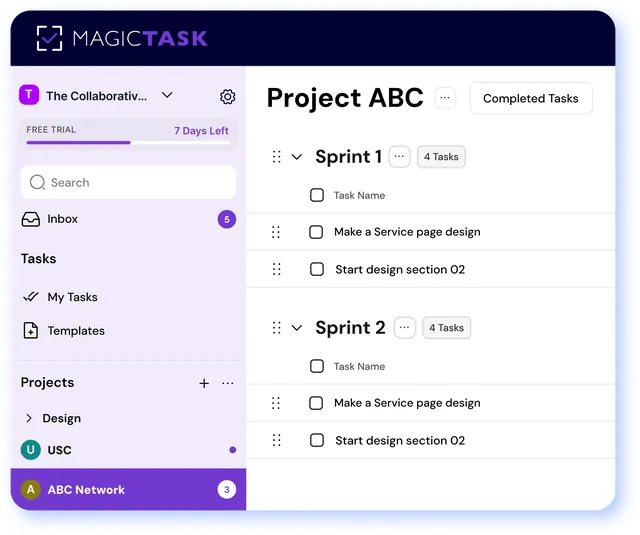Click the Sprint 1 4 Tasks badge
Viewport: 640px width, 535px height.
[441, 157]
